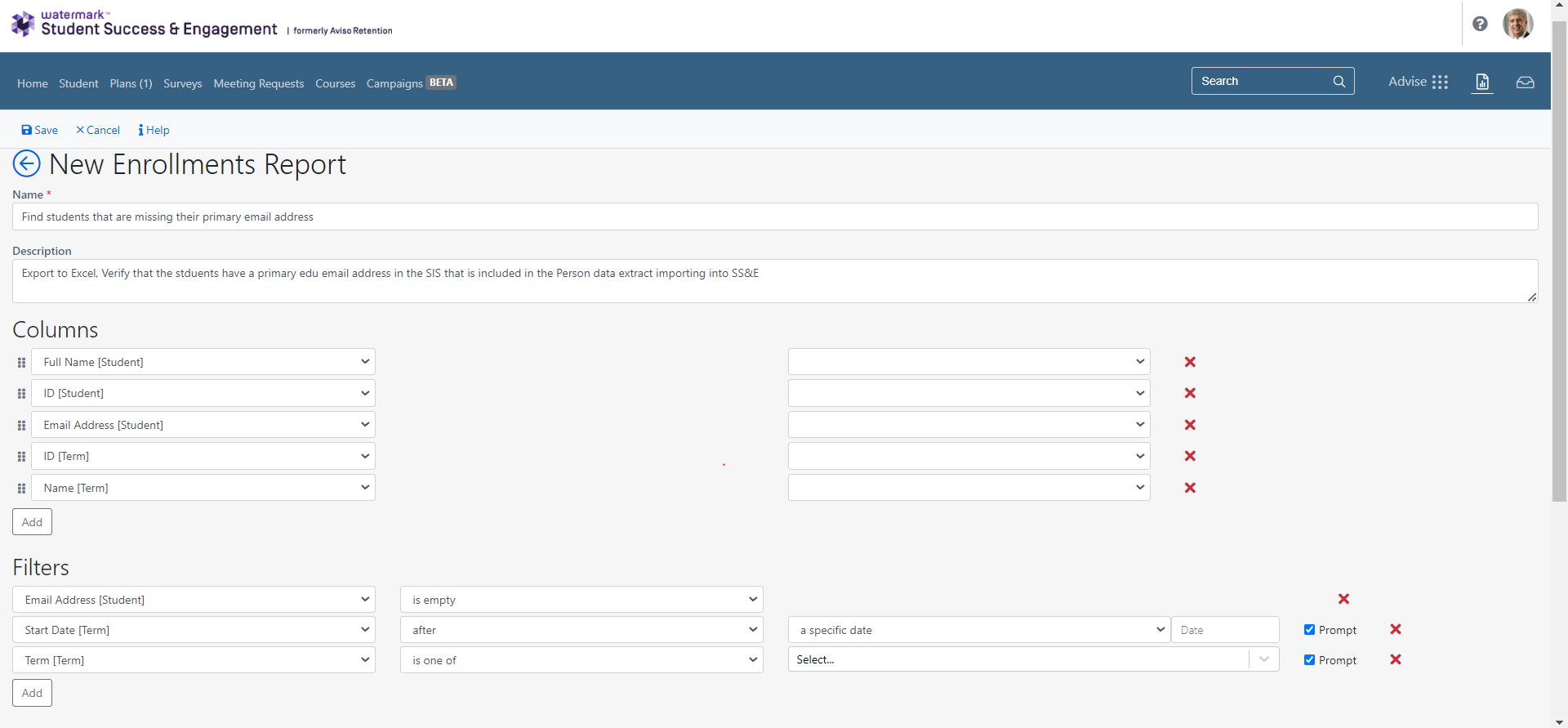Remove the Full Name [Student] column

pos(1190,362)
